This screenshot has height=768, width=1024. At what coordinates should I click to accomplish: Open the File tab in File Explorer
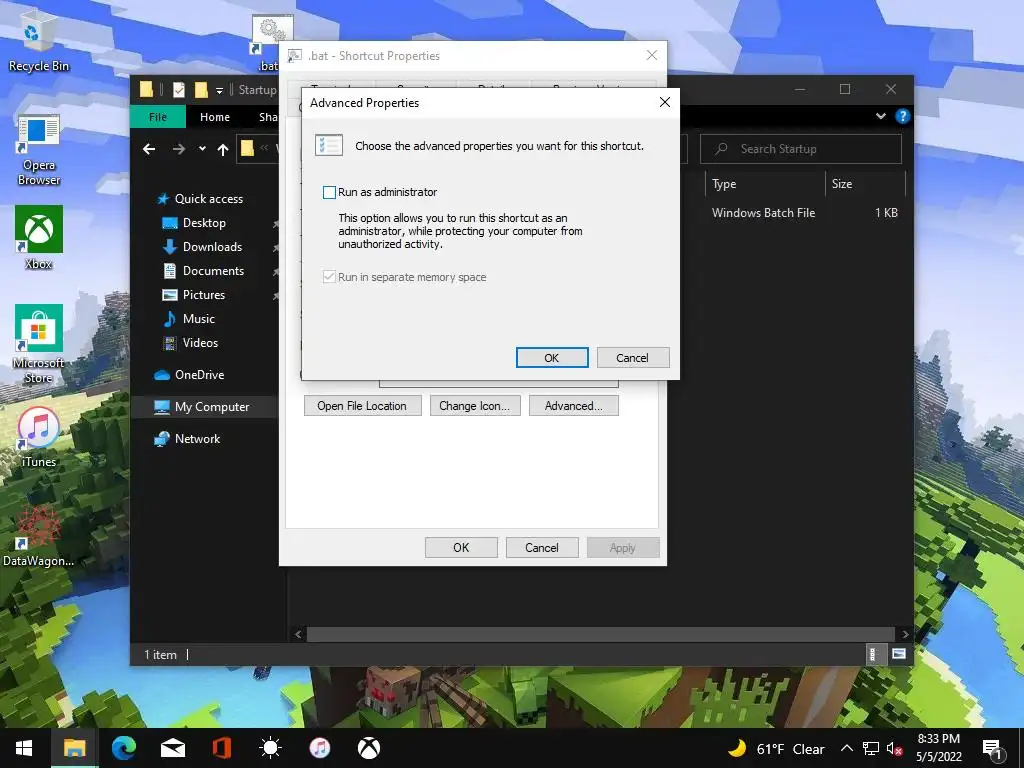tap(158, 117)
